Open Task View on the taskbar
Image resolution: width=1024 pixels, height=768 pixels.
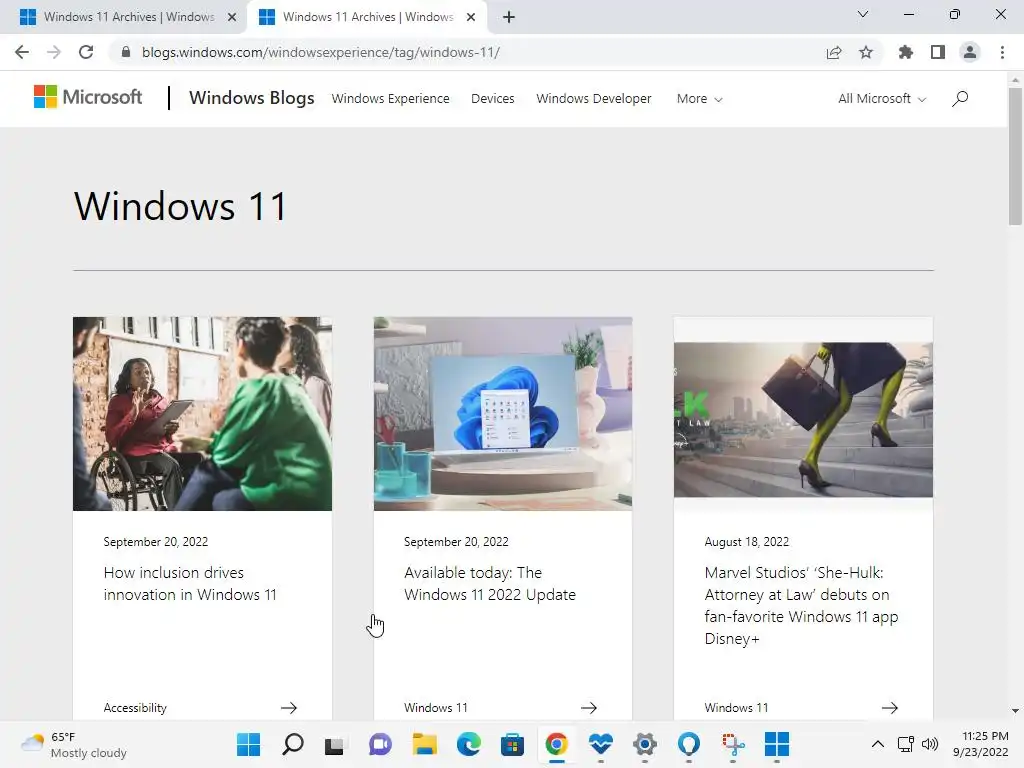(x=335, y=744)
